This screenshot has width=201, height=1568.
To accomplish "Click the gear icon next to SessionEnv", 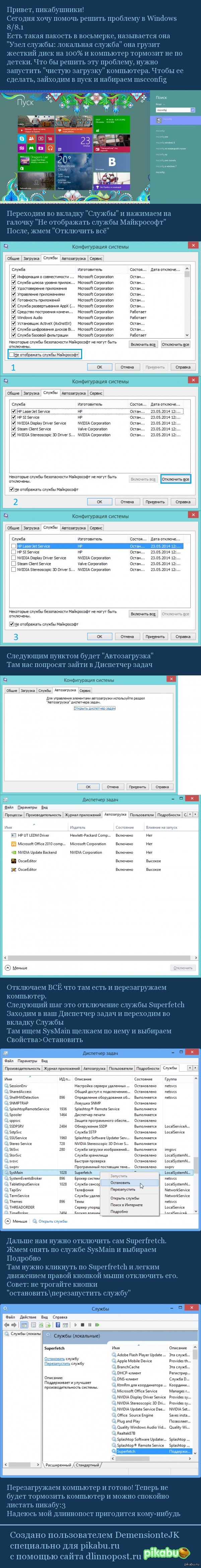I will coord(6,1086).
